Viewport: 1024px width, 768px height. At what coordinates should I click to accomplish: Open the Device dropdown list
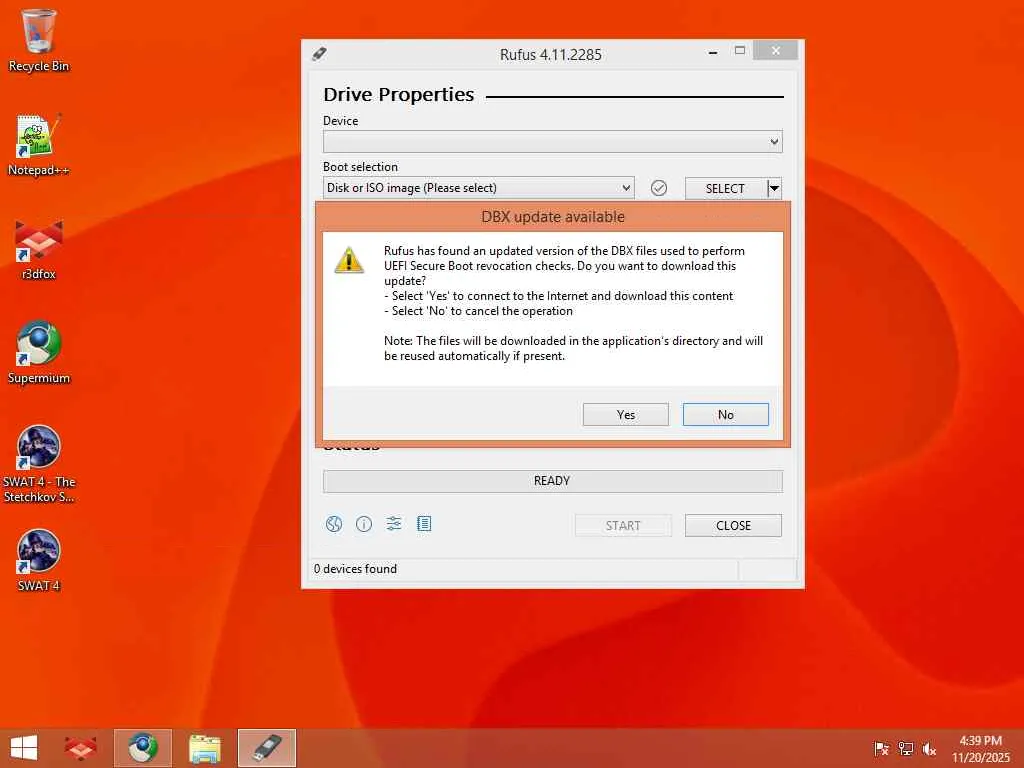click(x=552, y=142)
